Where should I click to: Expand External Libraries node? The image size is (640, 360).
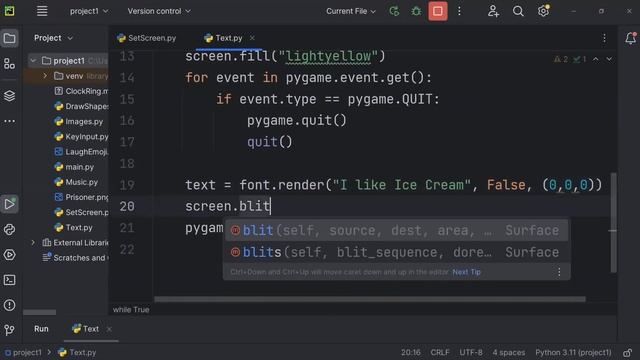(x=33, y=242)
